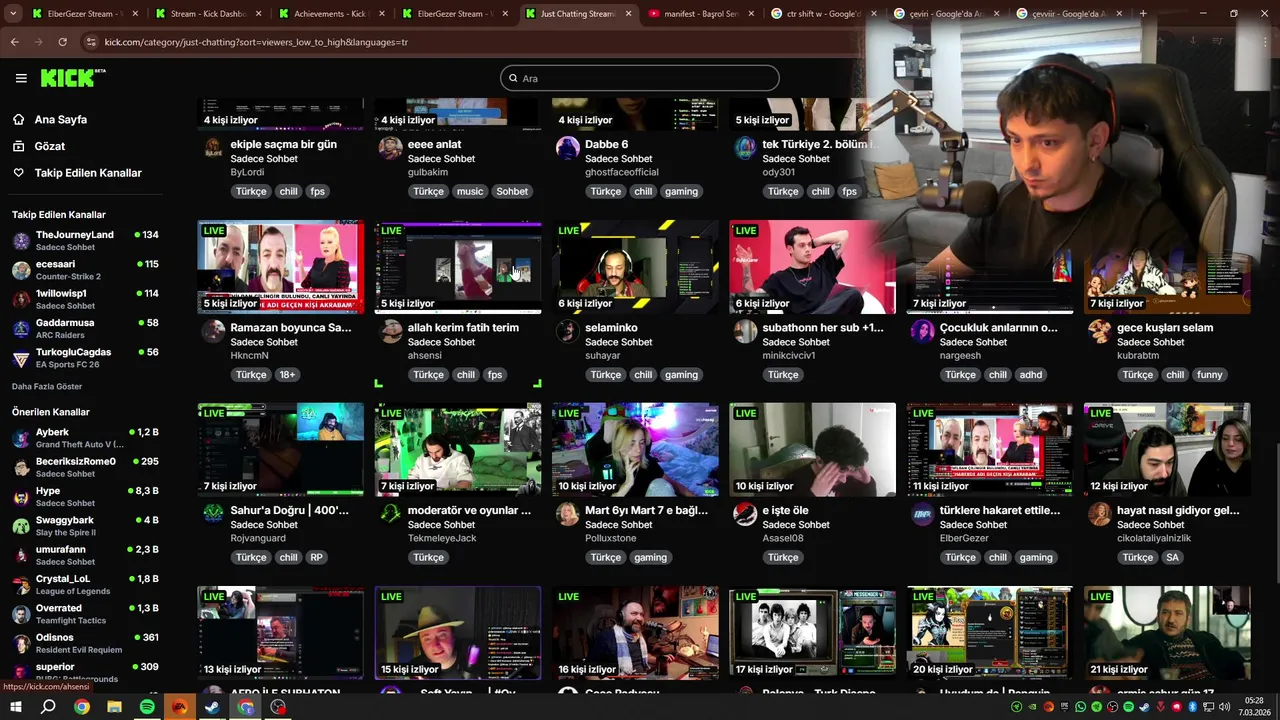Open the Ramazan boyunca stream thumbnail
This screenshot has height=720, width=1280.
click(280, 267)
